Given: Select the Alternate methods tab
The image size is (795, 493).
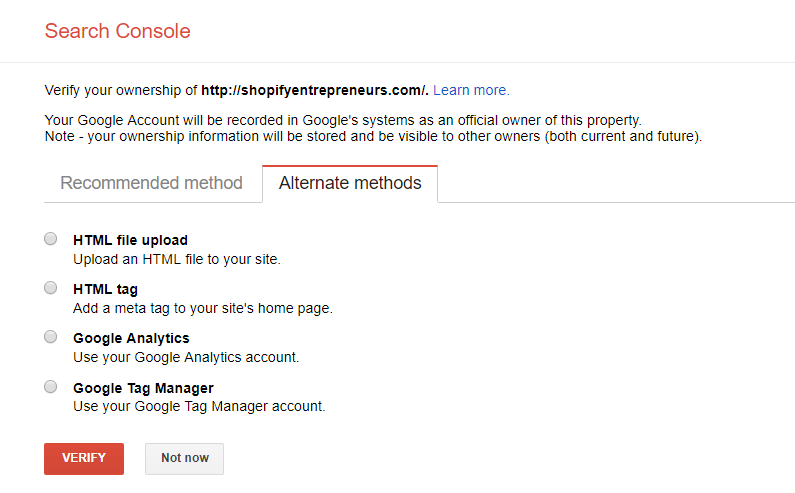Looking at the screenshot, I should (350, 183).
